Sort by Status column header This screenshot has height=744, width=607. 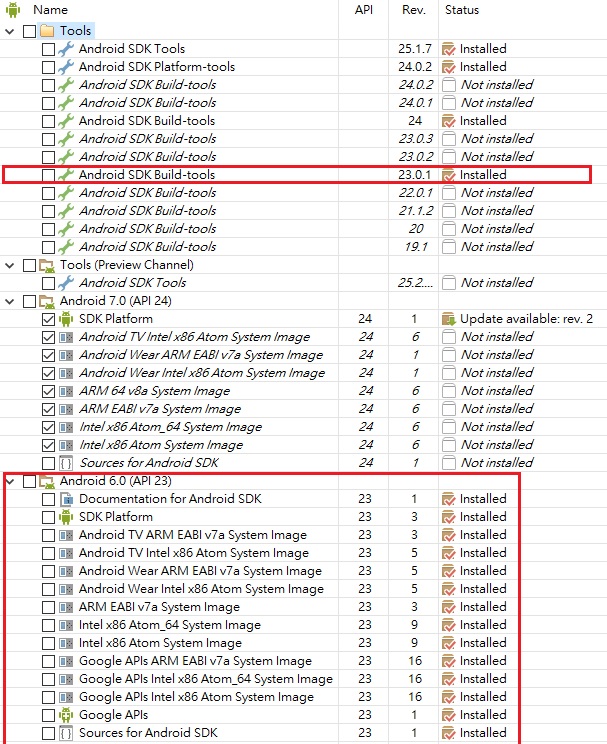[x=462, y=10]
